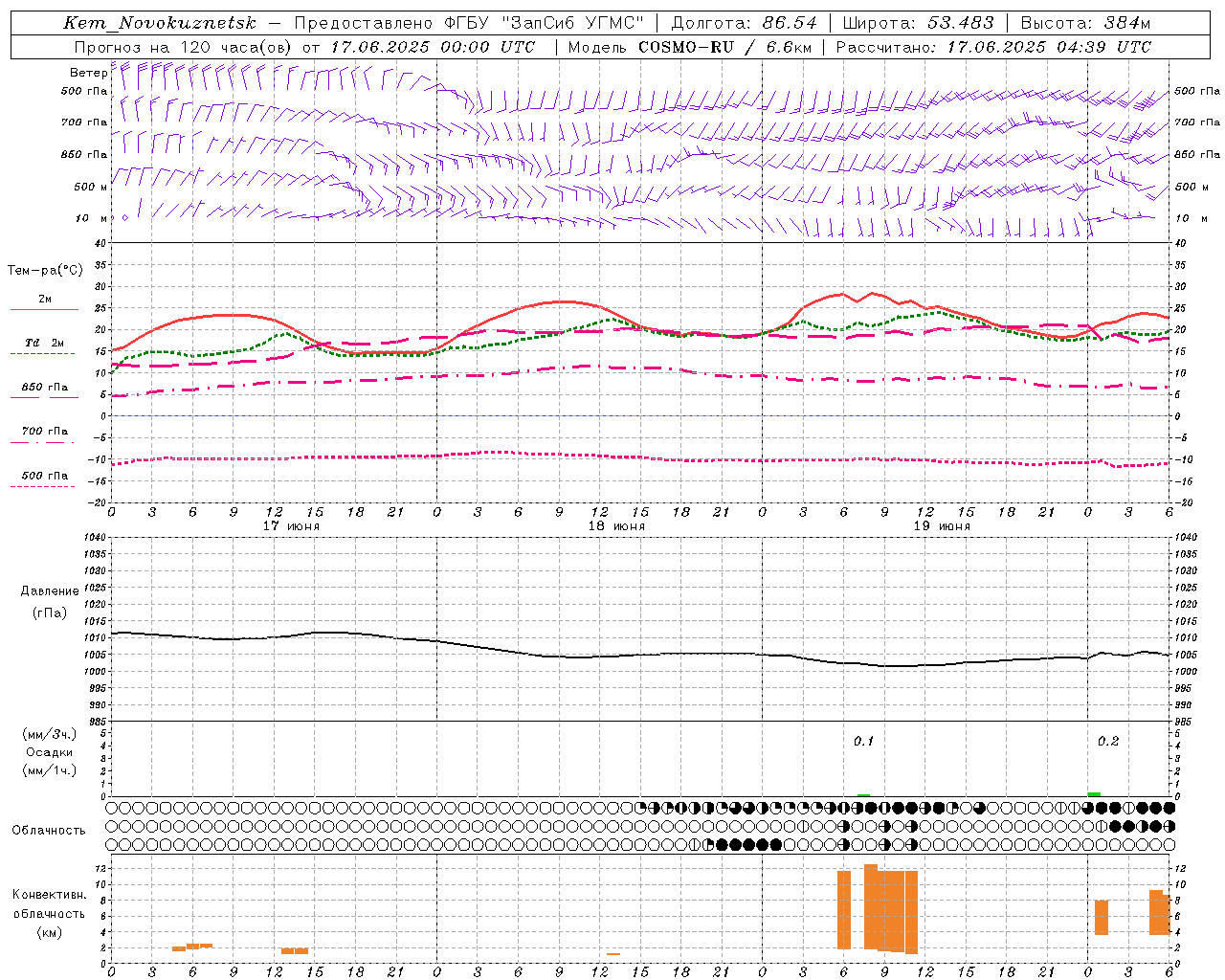
Task: Click the "Ветер" wind panel label
Action: (x=88, y=73)
